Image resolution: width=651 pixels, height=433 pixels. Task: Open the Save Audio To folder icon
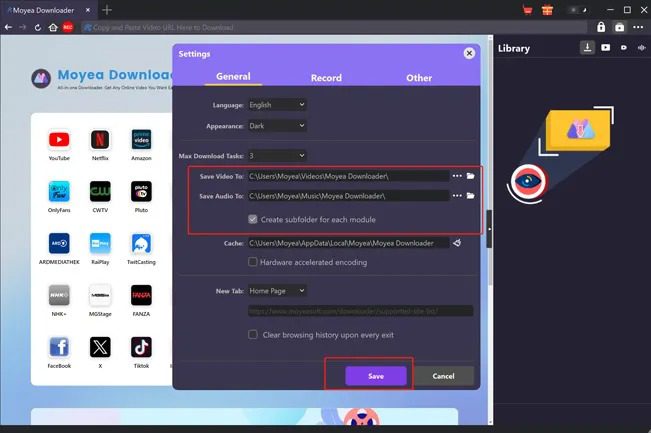(x=471, y=196)
